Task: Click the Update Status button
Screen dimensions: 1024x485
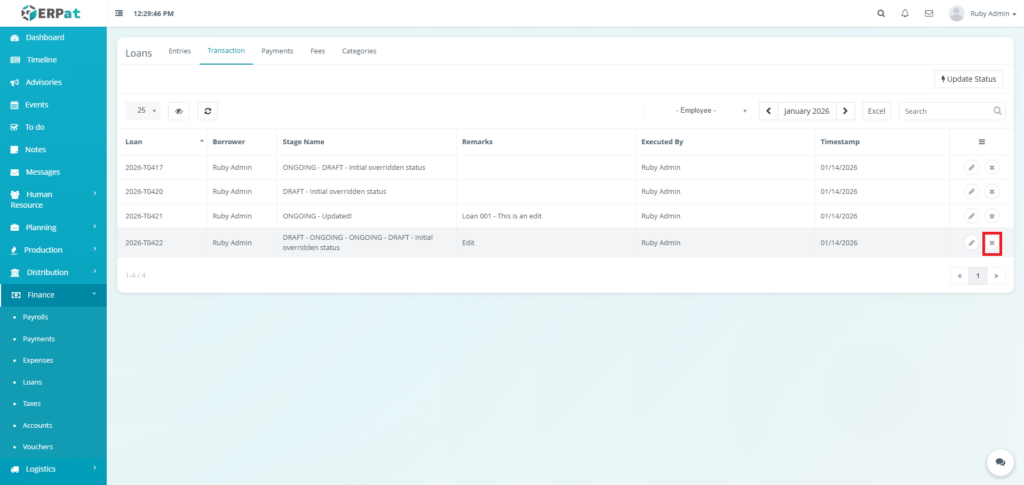Action: (x=968, y=79)
